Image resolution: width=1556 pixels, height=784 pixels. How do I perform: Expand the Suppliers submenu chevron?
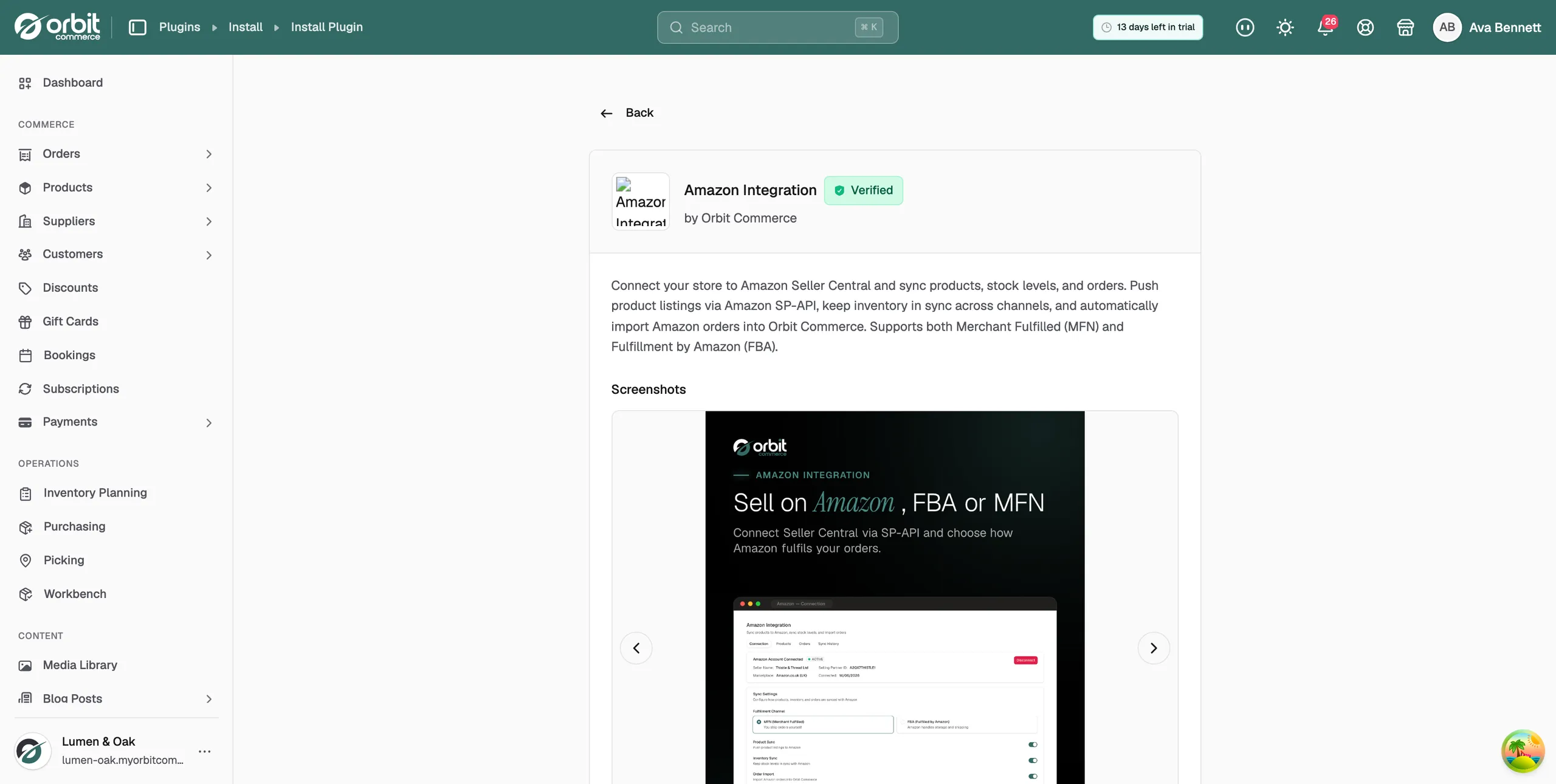click(x=208, y=221)
